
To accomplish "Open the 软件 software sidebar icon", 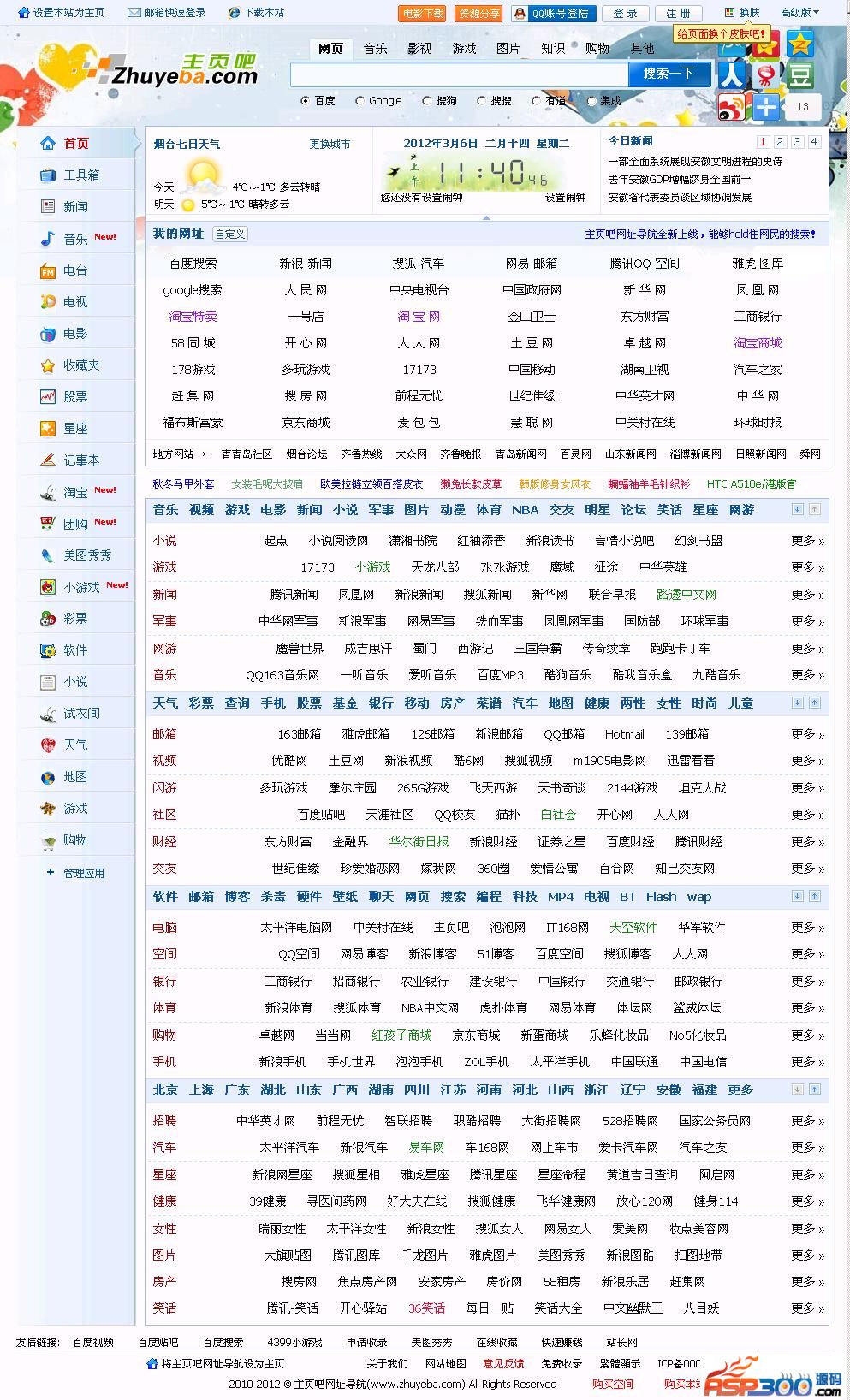I will [x=48, y=650].
